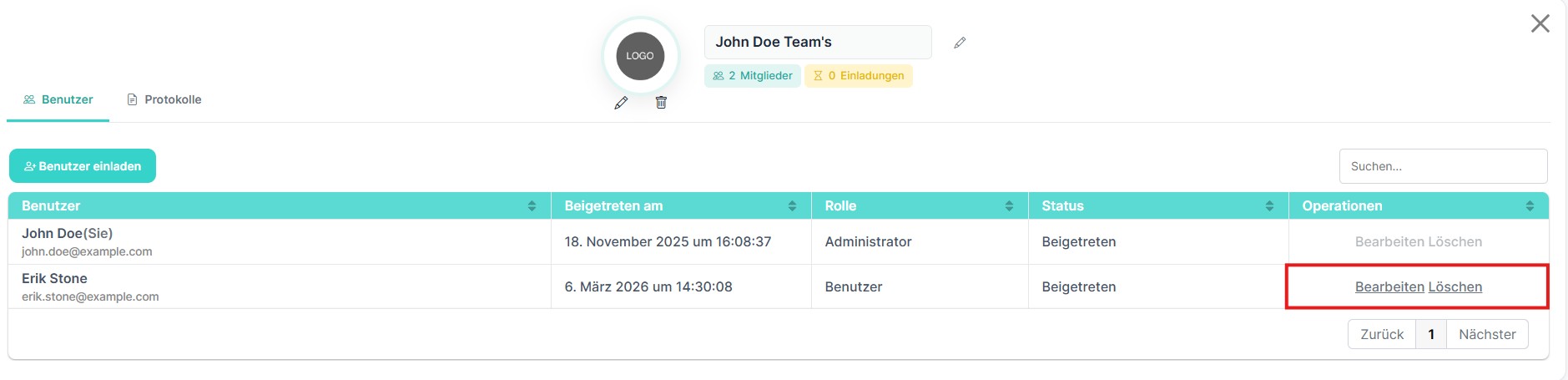1568x380 pixels.
Task: Sort the table by Rolle column
Action: point(1009,206)
